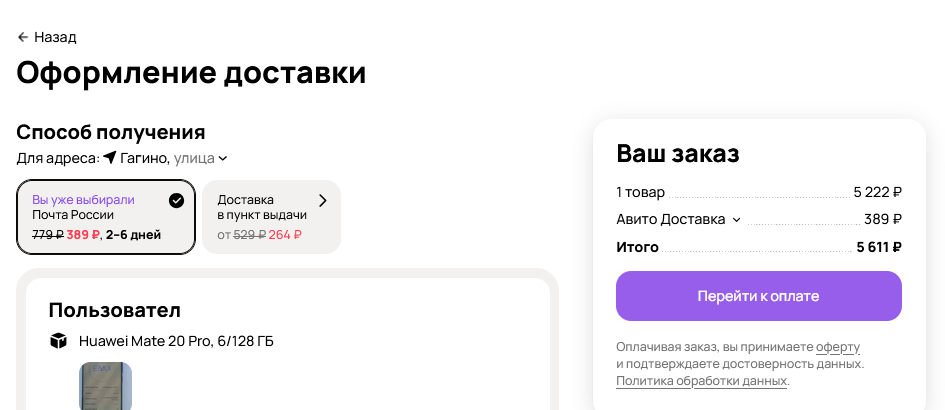This screenshot has width=945, height=410.
Task: Click right chevron on pickup point delivery card
Action: [x=322, y=201]
